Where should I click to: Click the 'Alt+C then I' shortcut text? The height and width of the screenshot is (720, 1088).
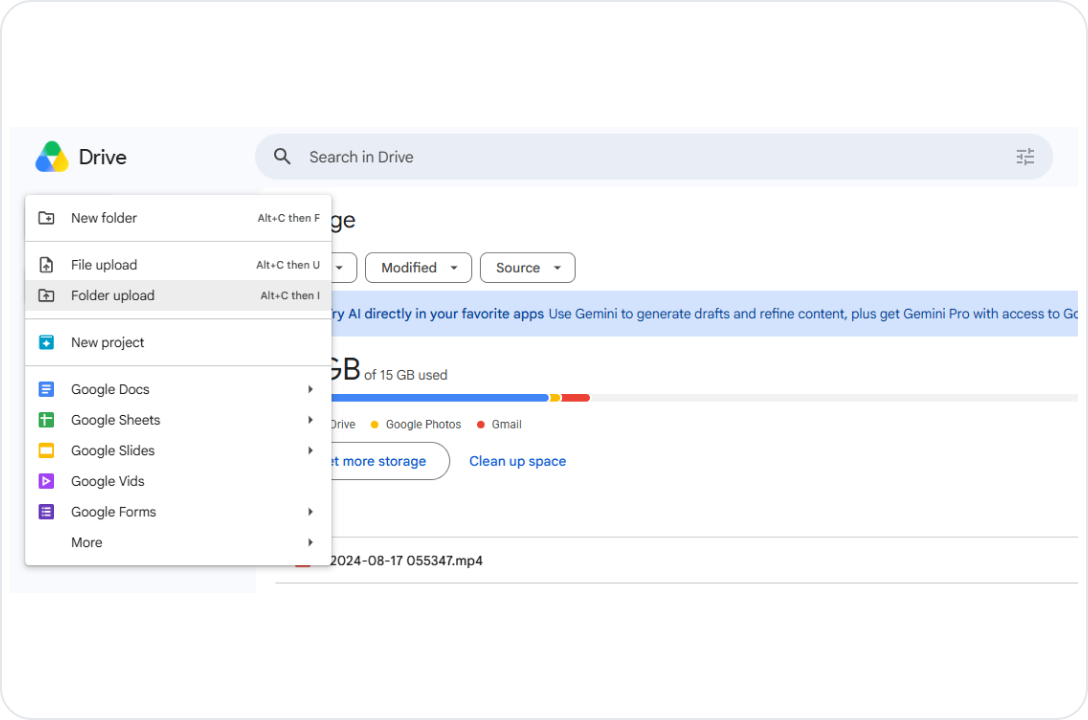[290, 295]
